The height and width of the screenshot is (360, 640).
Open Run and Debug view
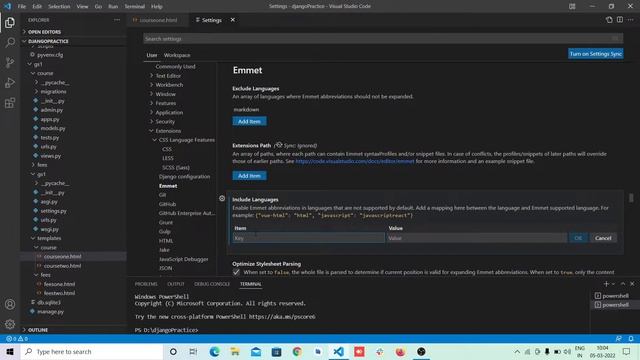(10, 83)
